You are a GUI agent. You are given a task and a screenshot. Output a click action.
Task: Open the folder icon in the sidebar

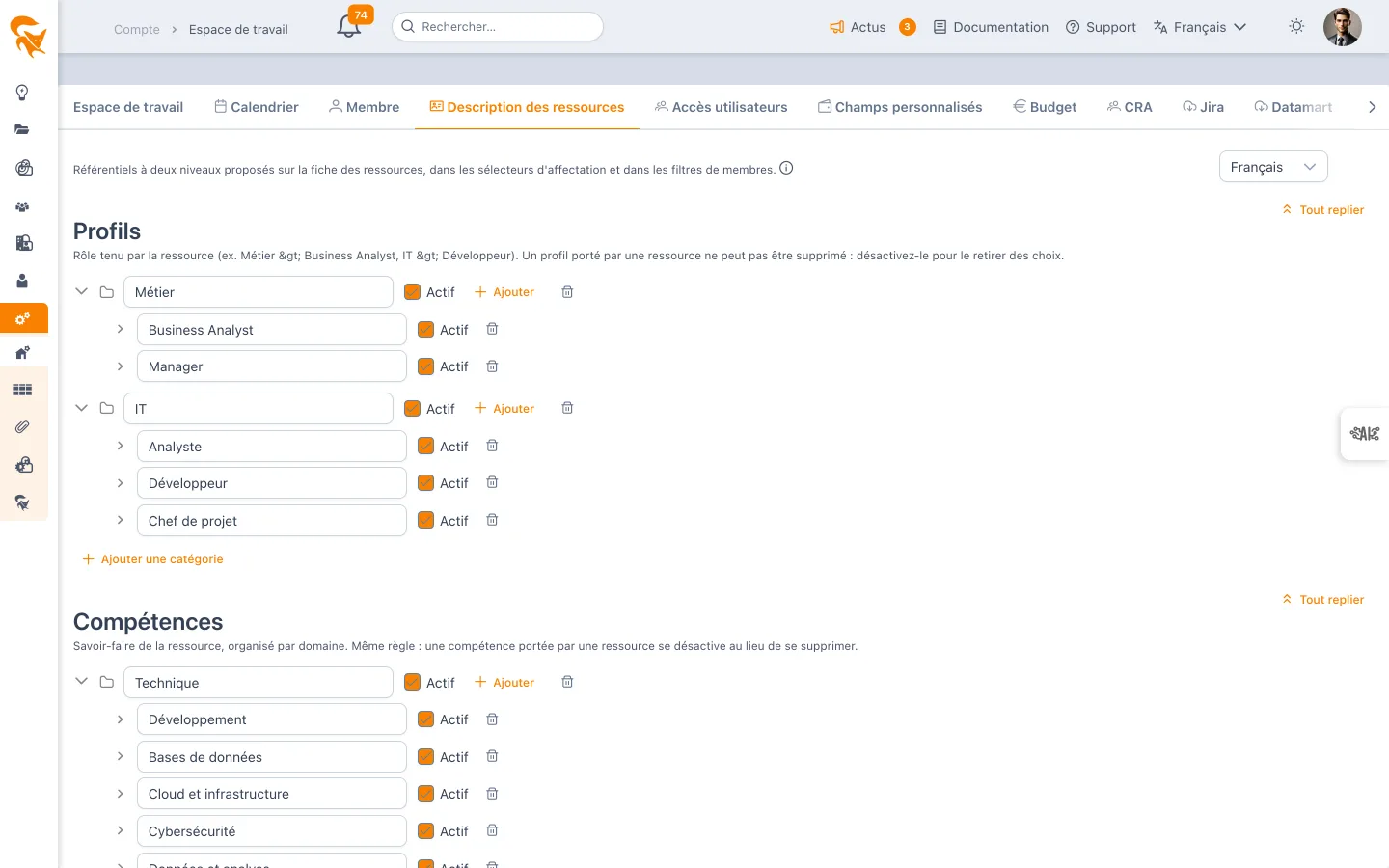coord(22,129)
